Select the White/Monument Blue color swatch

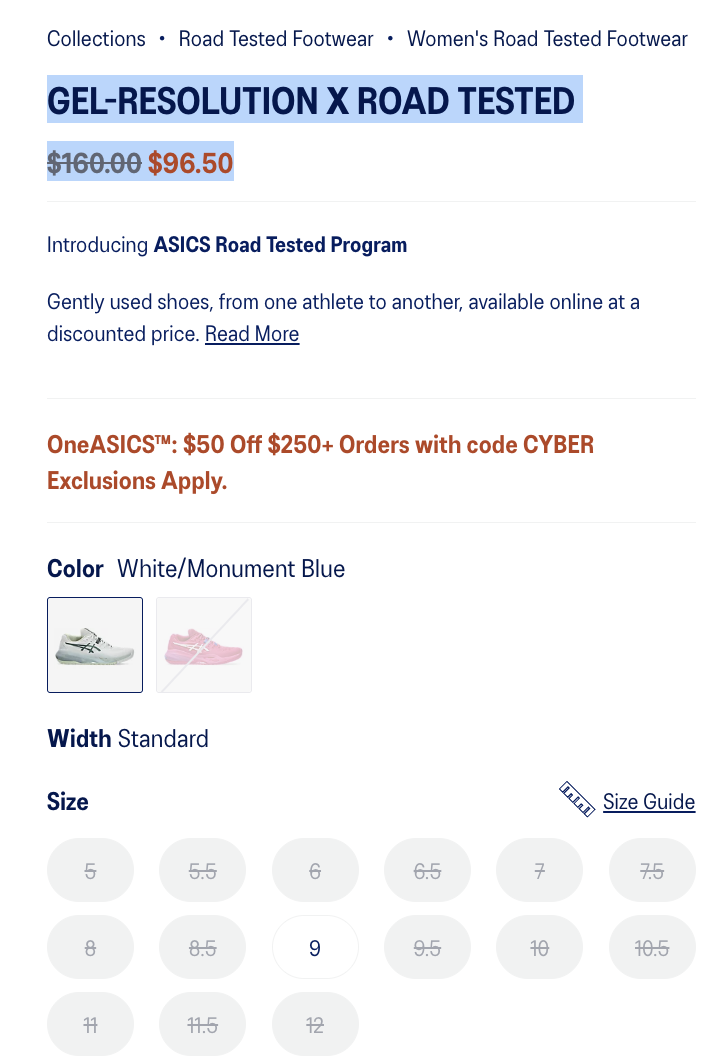coord(95,645)
